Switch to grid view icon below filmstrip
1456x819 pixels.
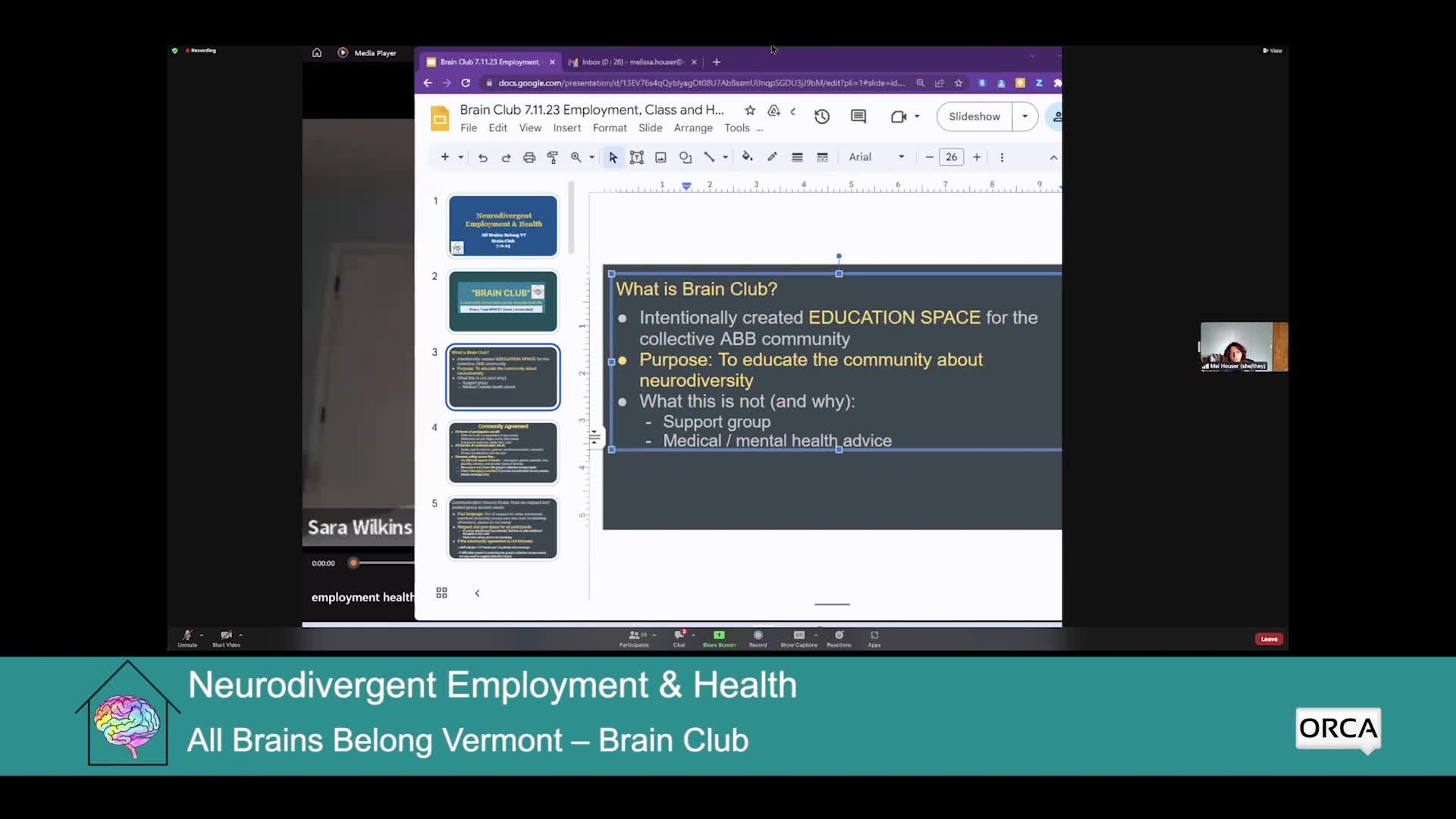pyautogui.click(x=441, y=593)
